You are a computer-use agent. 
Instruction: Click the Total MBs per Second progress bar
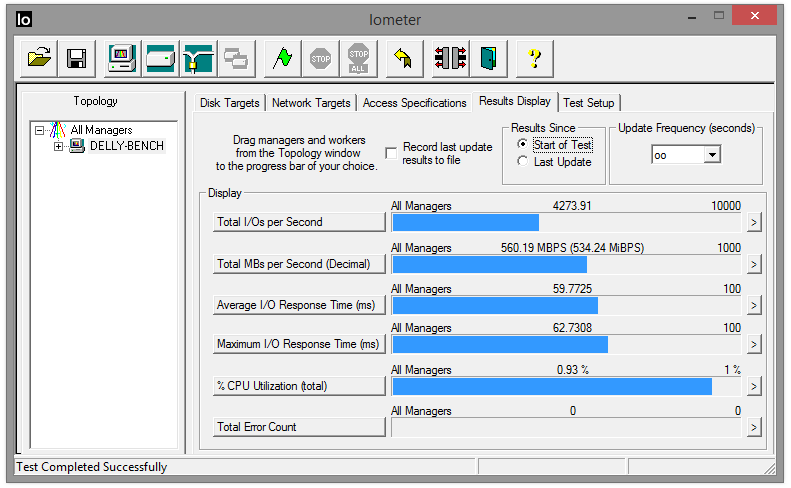(566, 264)
